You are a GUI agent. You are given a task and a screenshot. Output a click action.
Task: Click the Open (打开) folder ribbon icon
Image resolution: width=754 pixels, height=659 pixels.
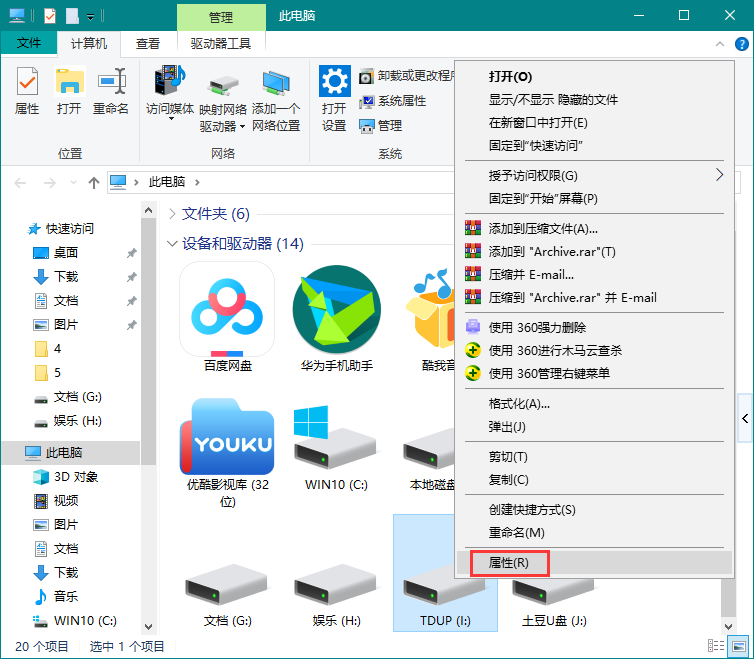tap(70, 91)
